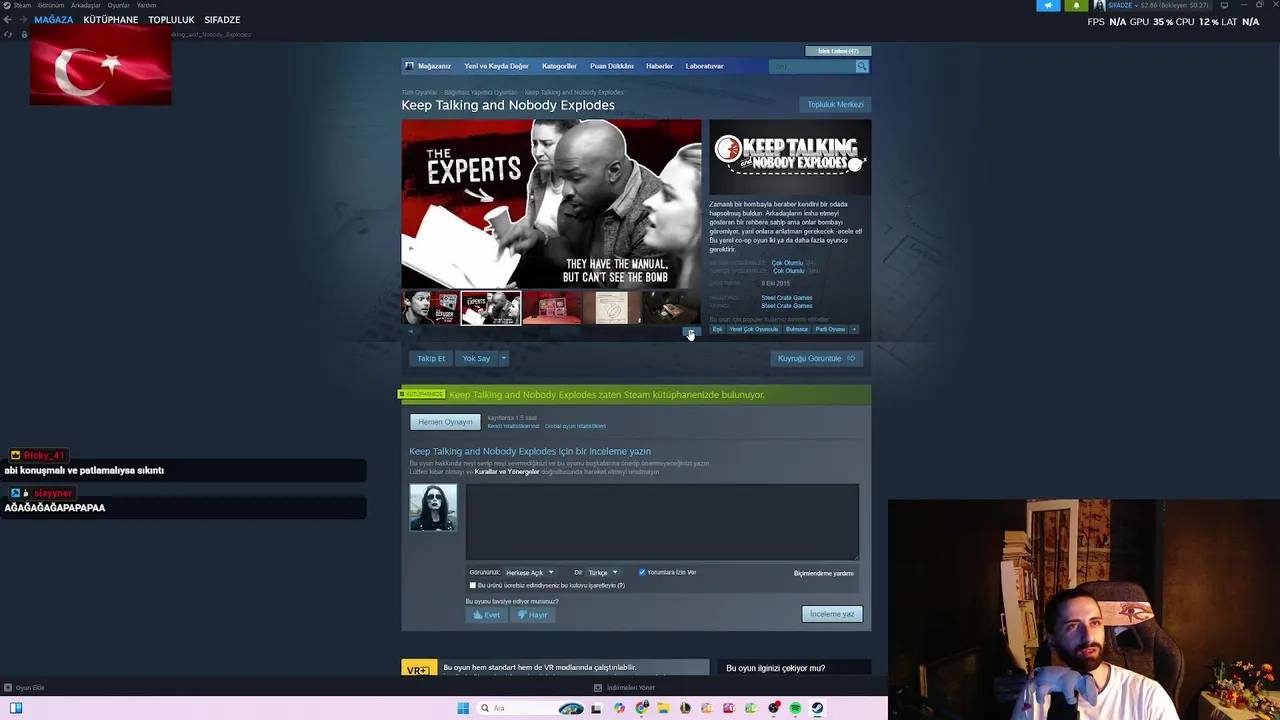Click the store search input field
Viewport: 1280px width, 720px height.
pyautogui.click(x=812, y=66)
